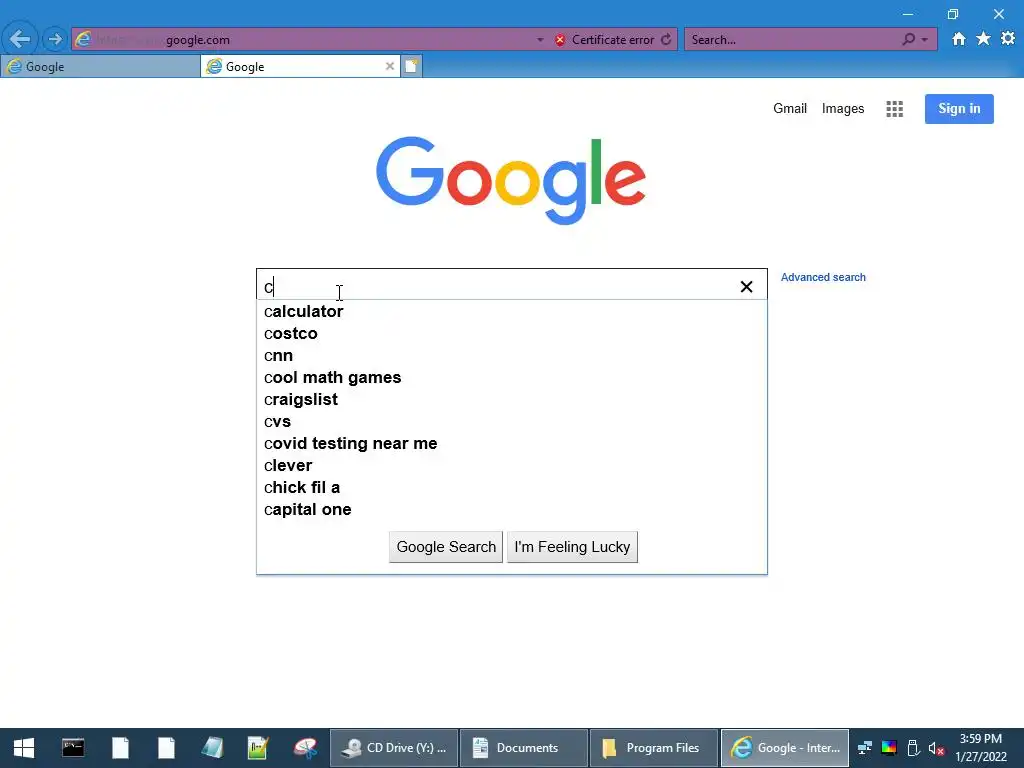Open the network tray icon
Image resolution: width=1024 pixels, height=768 pixels.
865,748
